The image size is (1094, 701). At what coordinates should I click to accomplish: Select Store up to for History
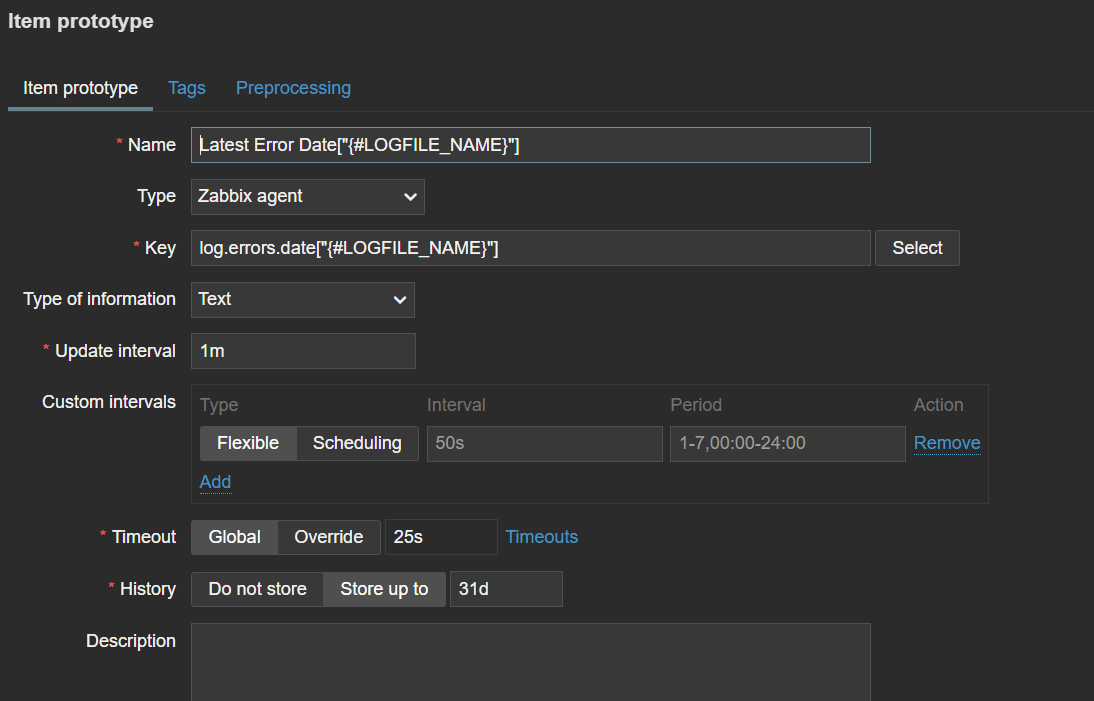click(384, 589)
